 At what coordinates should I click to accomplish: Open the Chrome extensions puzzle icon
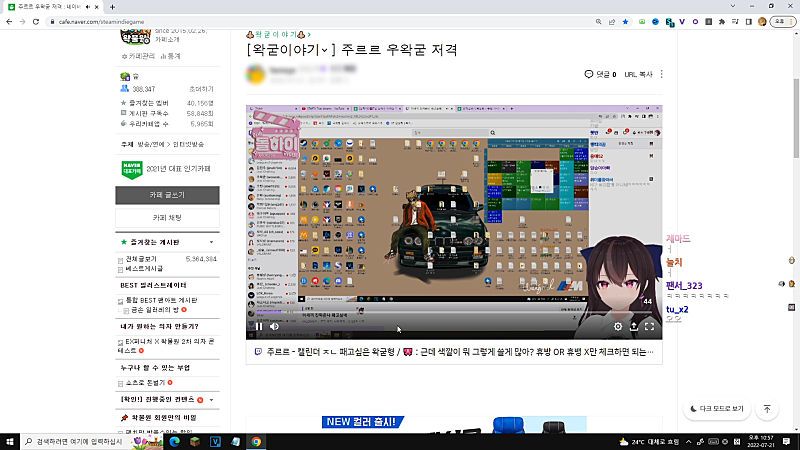(x=722, y=22)
